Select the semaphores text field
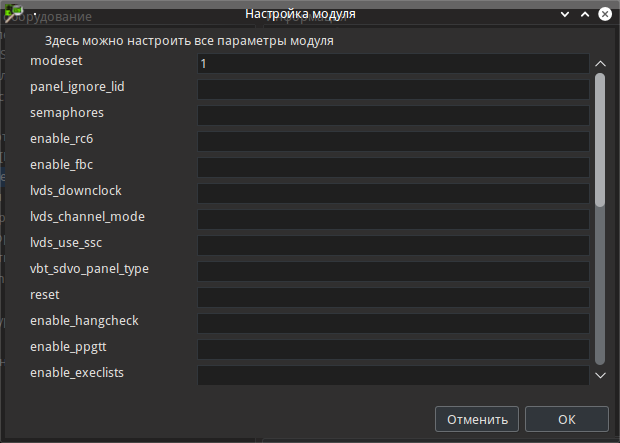Viewport: 620px width, 443px height. click(392, 115)
